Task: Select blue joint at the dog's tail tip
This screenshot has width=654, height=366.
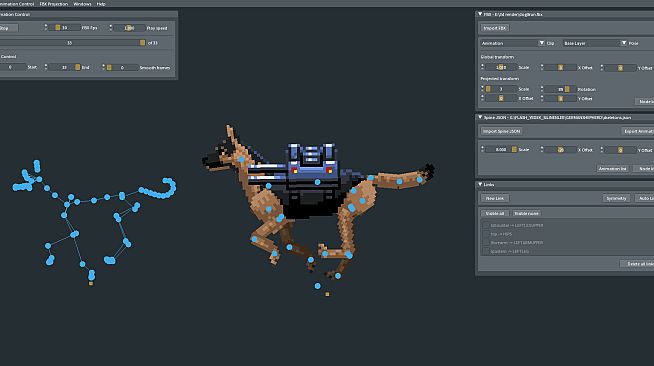Action: (x=420, y=180)
